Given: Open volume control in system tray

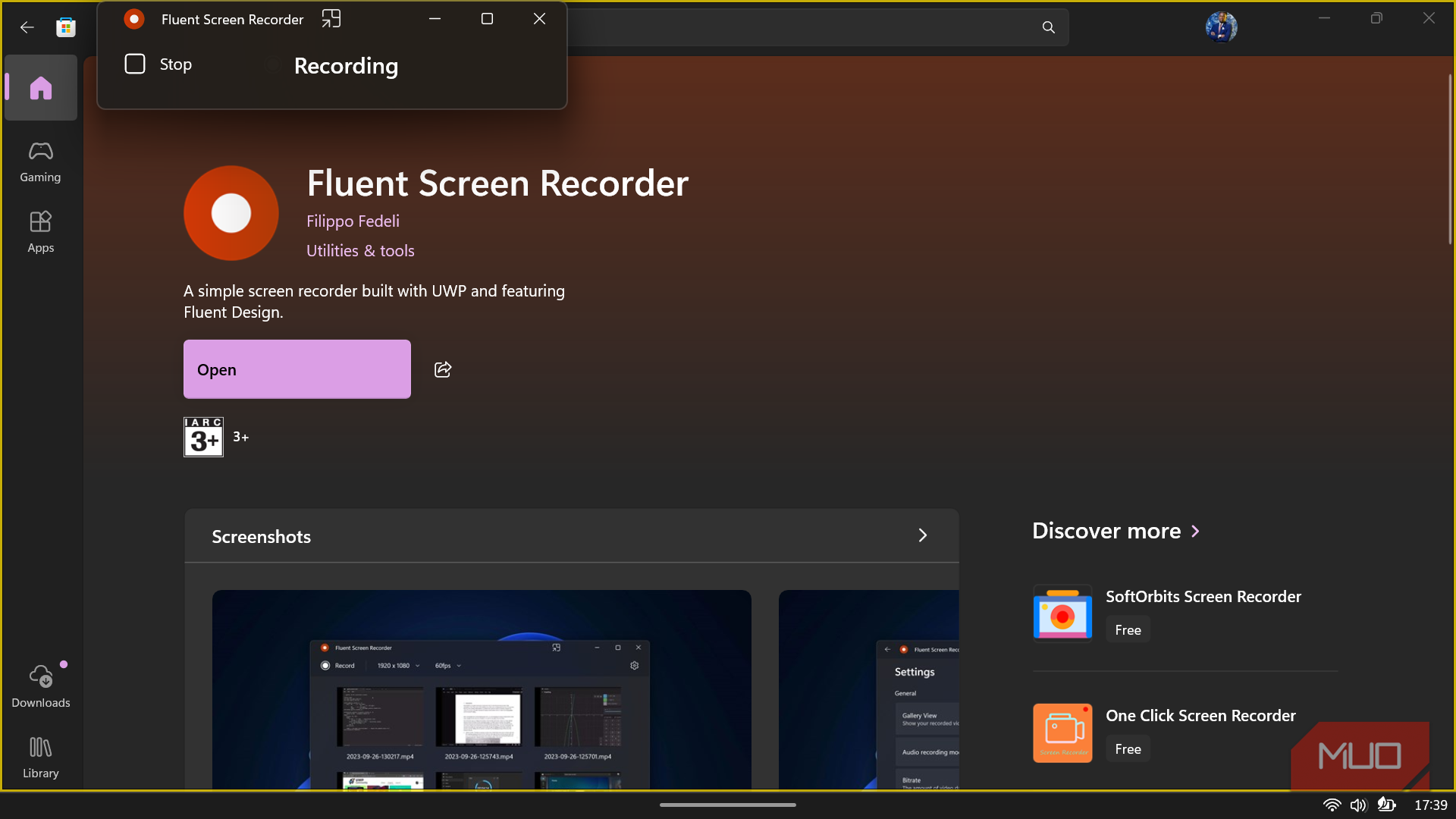Looking at the screenshot, I should click(1357, 805).
